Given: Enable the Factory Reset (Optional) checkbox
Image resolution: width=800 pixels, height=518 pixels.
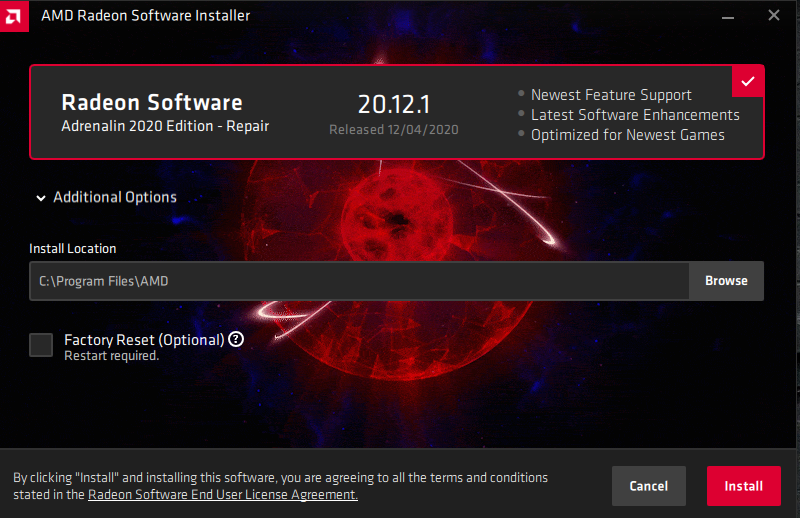Looking at the screenshot, I should (x=41, y=345).
